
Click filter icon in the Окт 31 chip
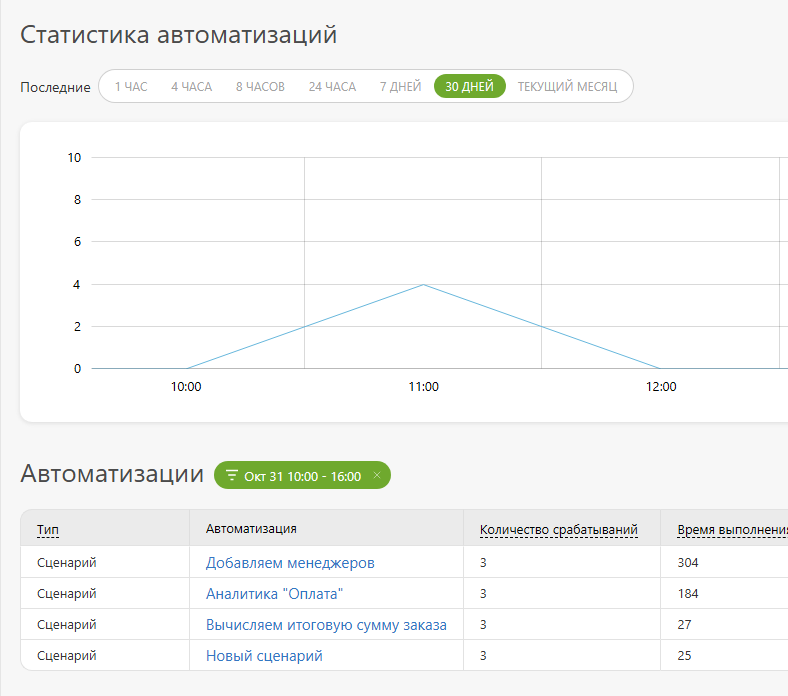pos(232,475)
